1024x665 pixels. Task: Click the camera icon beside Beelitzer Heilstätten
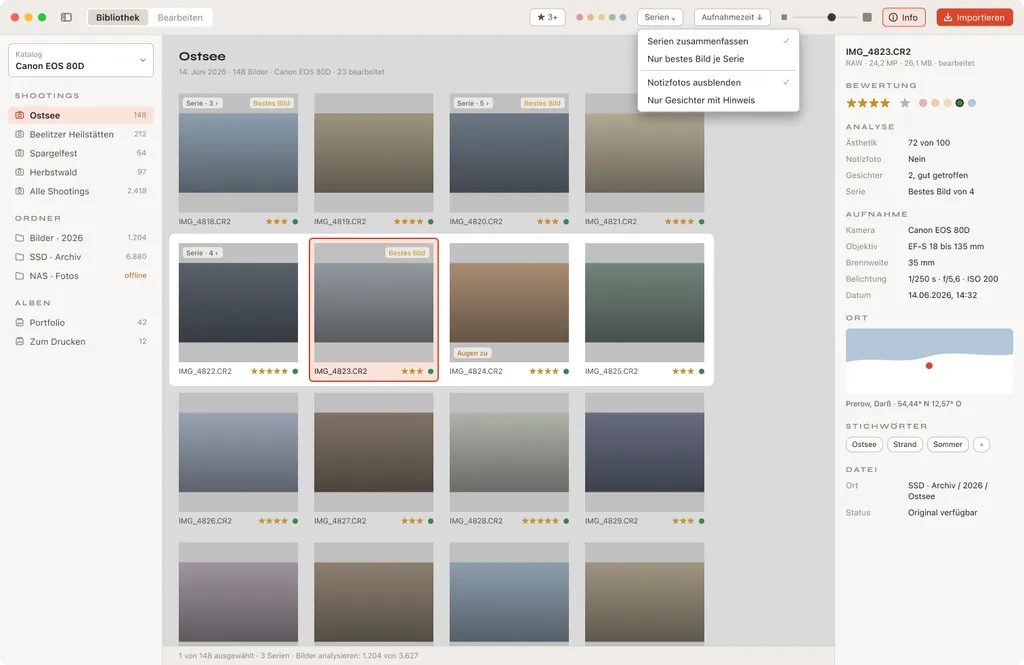(x=20, y=134)
